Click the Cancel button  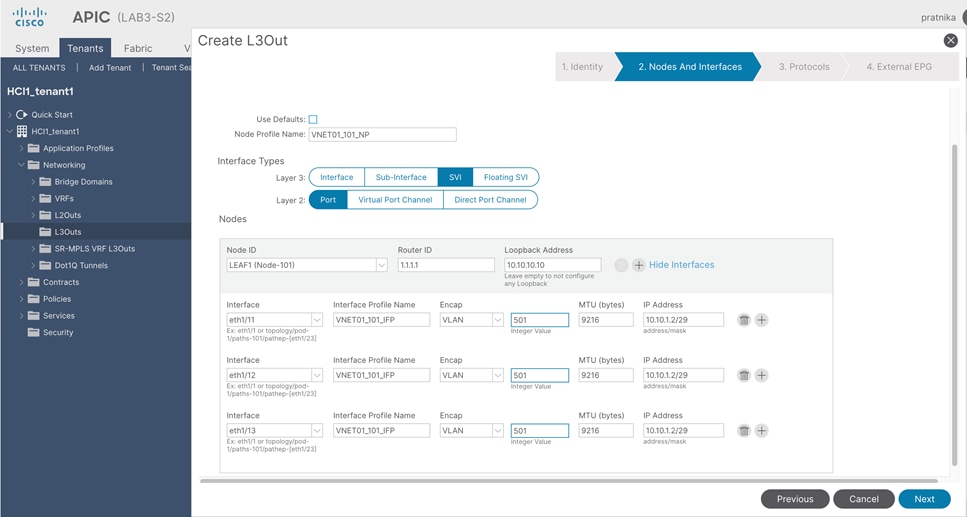click(x=863, y=499)
